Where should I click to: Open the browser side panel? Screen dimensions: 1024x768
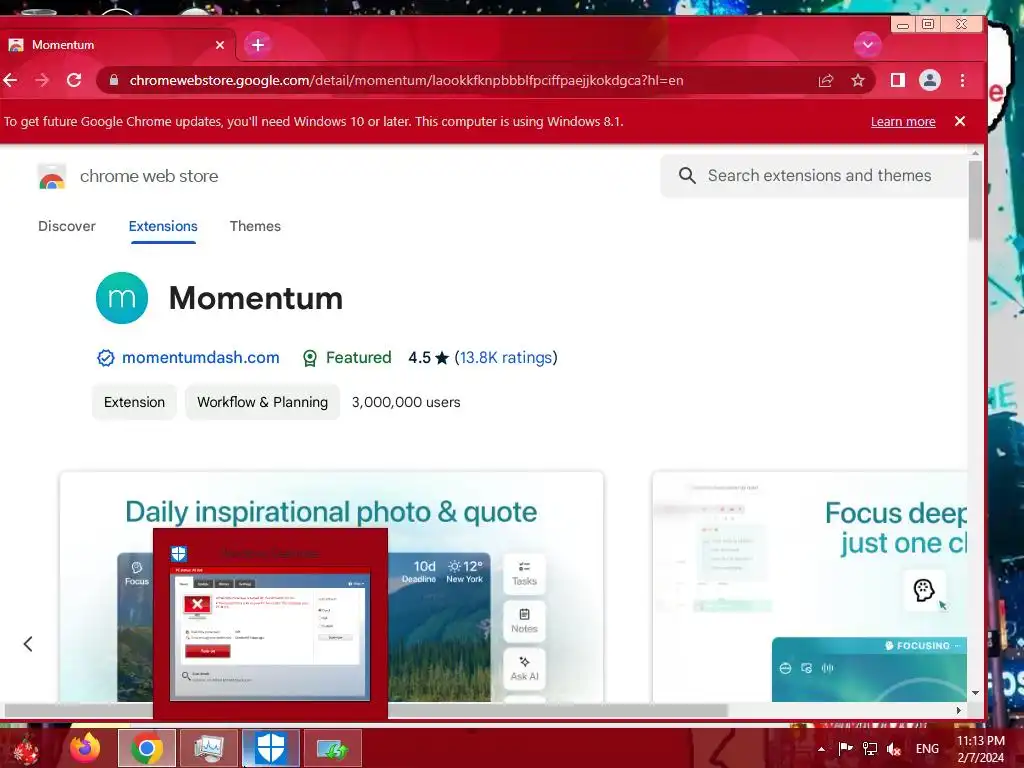click(x=897, y=80)
